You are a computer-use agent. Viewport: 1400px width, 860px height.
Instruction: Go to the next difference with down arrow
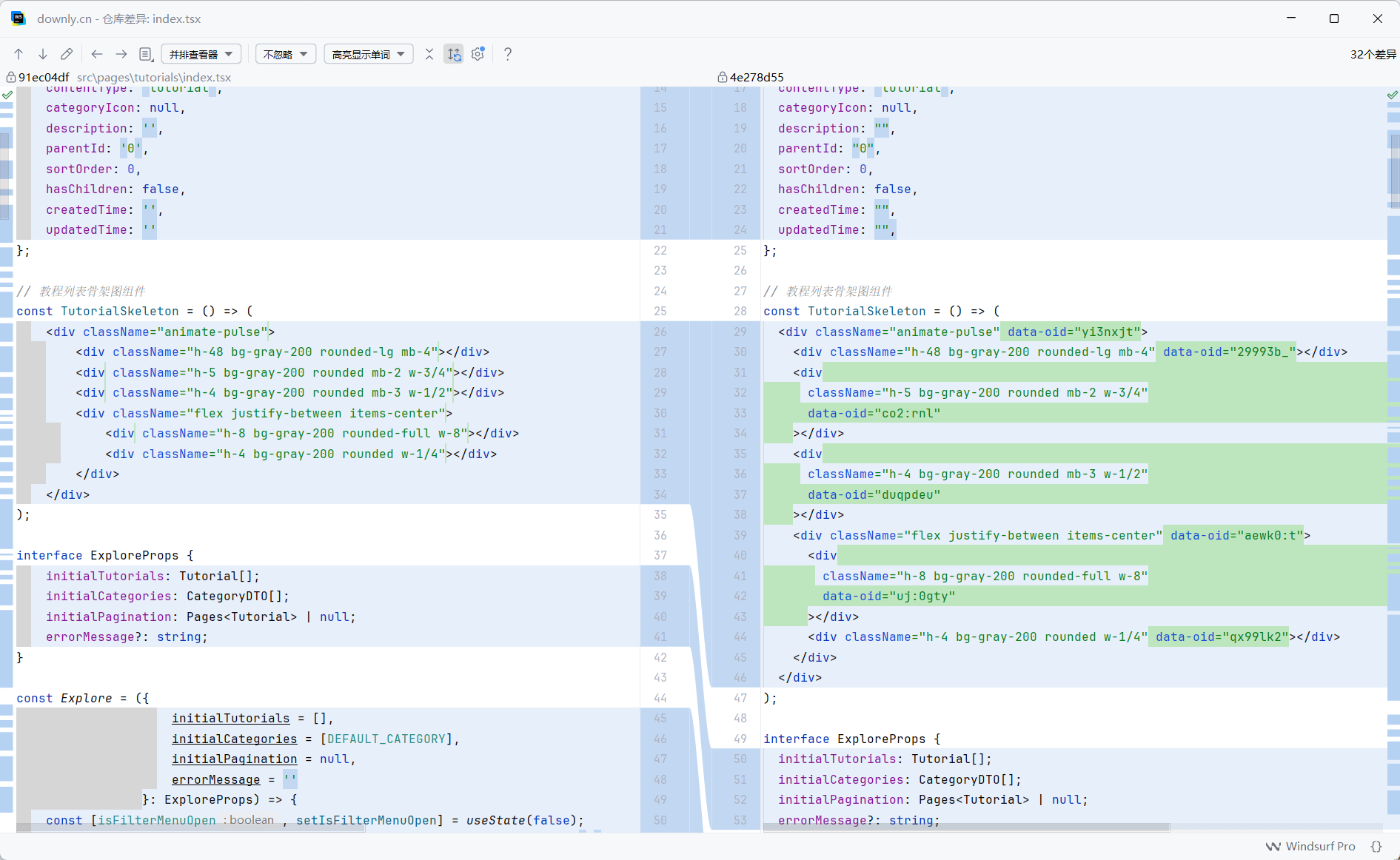[43, 54]
